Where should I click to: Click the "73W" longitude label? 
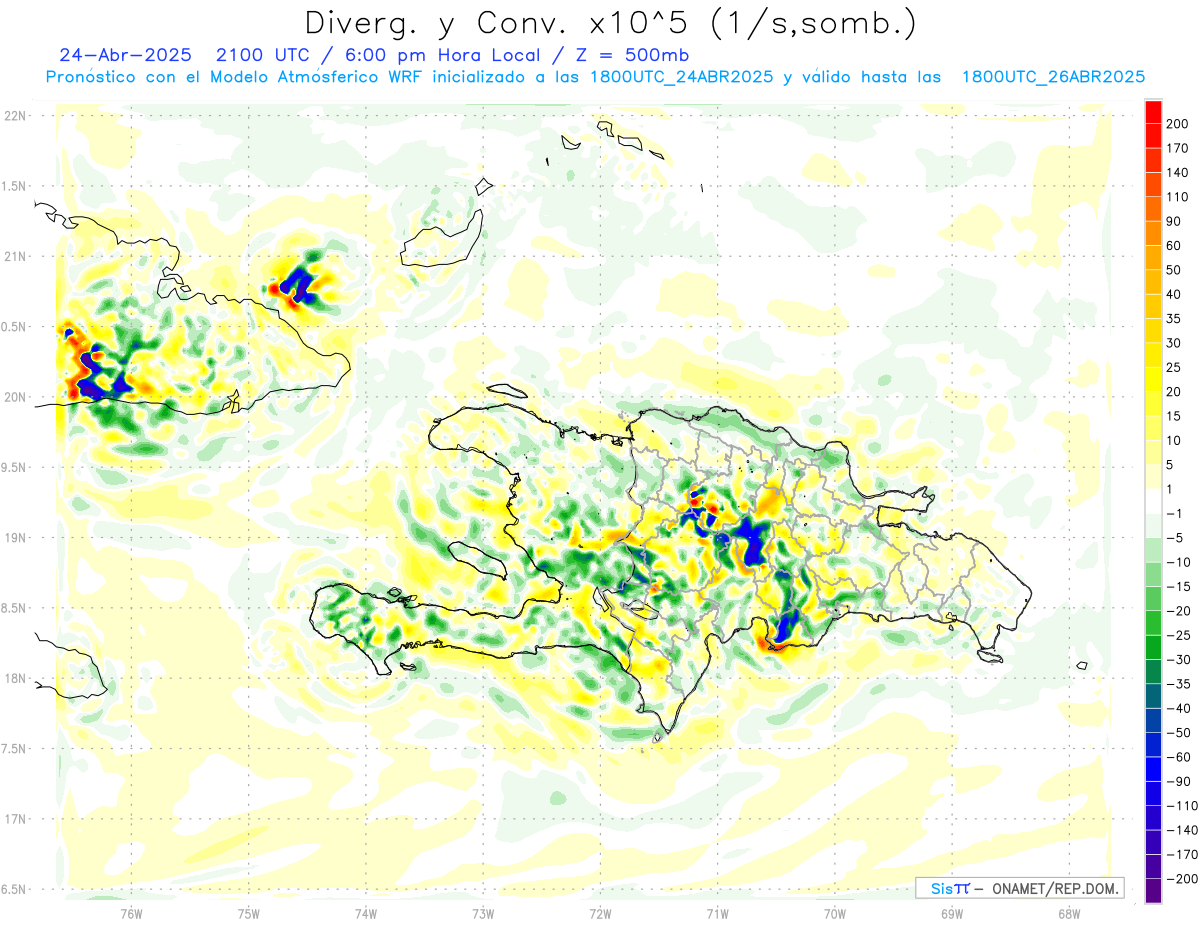pos(483,914)
